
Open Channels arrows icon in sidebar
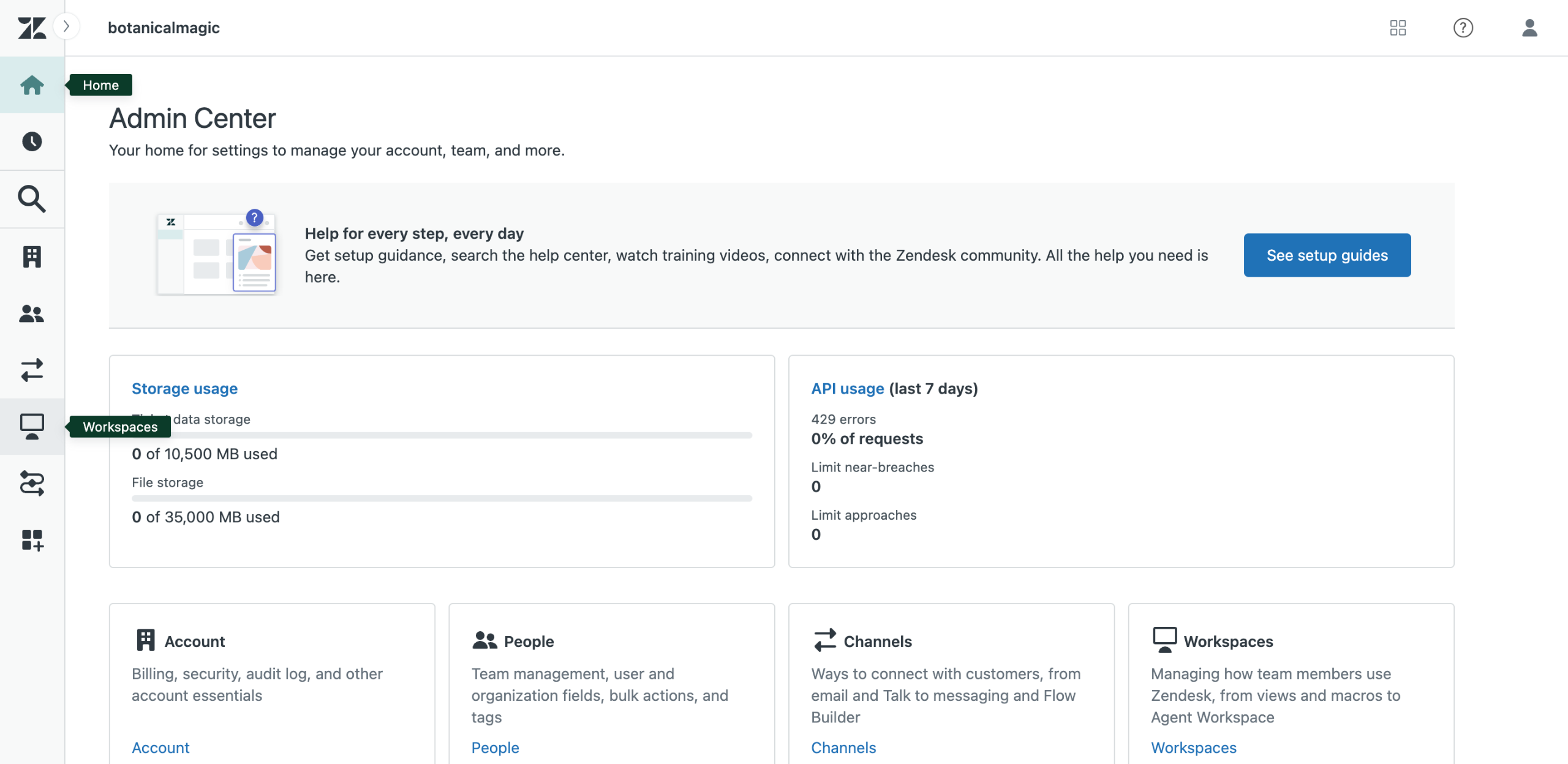tap(32, 370)
